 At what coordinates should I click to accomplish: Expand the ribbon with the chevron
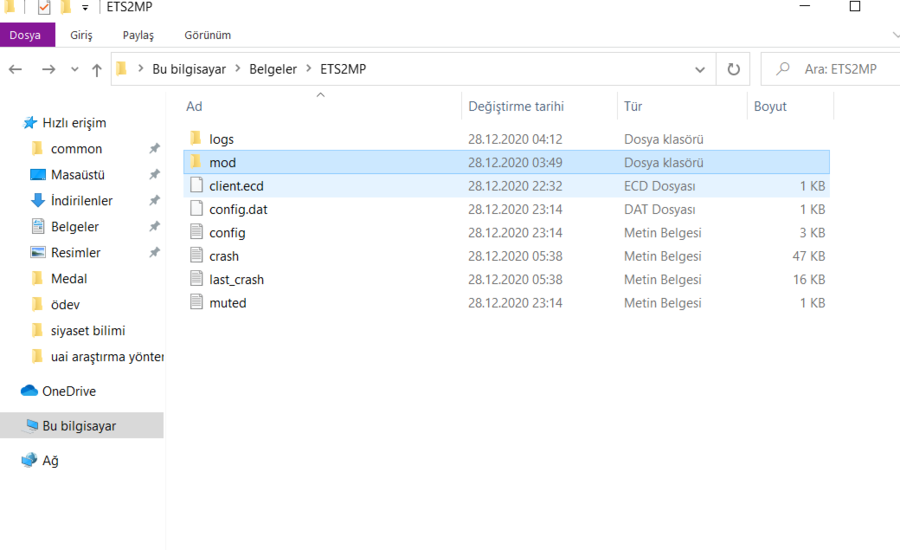click(x=895, y=35)
